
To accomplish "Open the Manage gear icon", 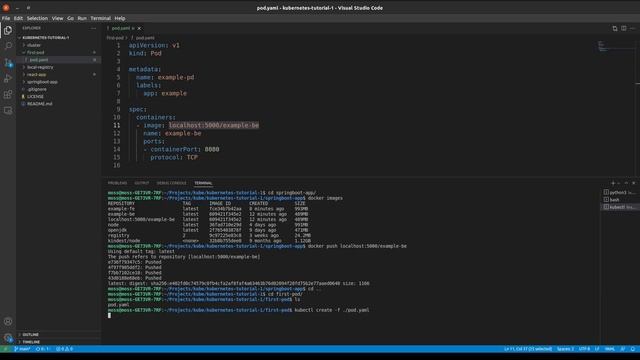I will [8, 338].
